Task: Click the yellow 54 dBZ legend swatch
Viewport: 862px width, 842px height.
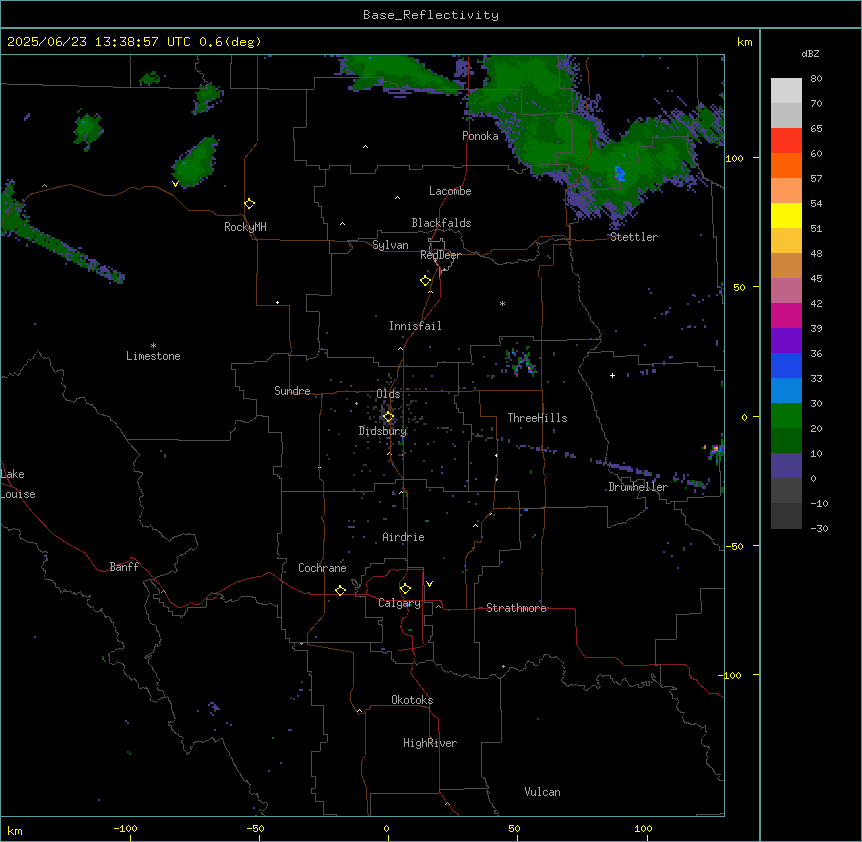Action: pyautogui.click(x=786, y=215)
